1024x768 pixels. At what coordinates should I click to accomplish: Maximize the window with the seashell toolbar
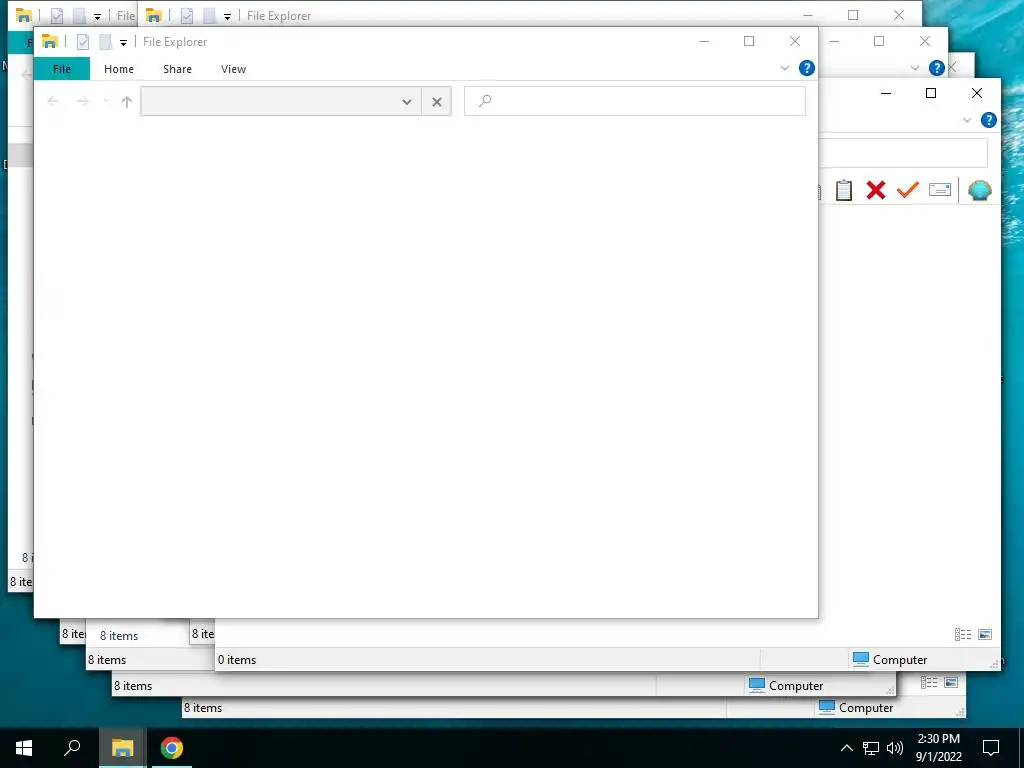[931, 93]
